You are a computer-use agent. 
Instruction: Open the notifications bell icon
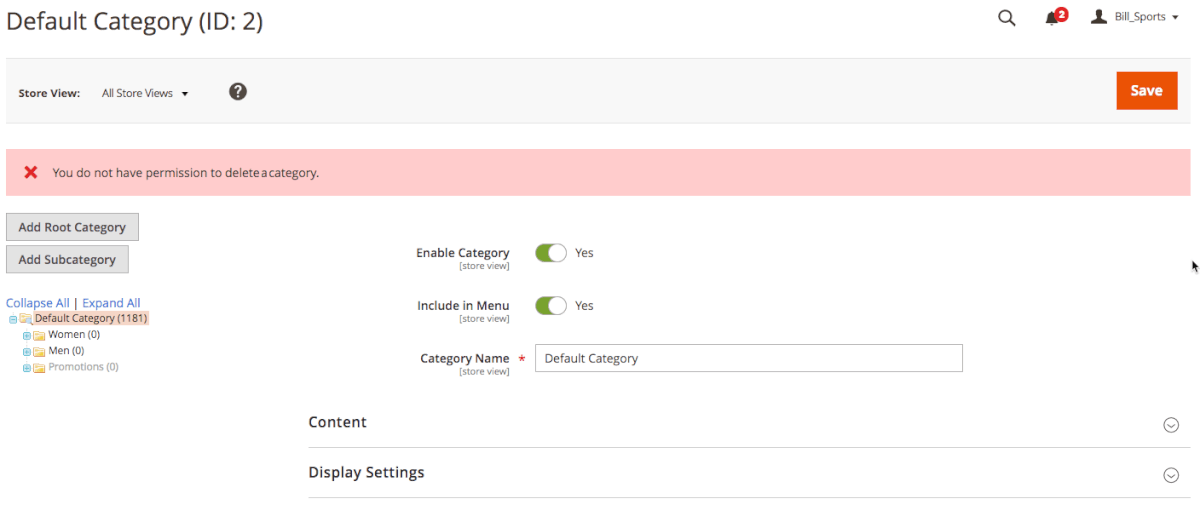click(1052, 18)
